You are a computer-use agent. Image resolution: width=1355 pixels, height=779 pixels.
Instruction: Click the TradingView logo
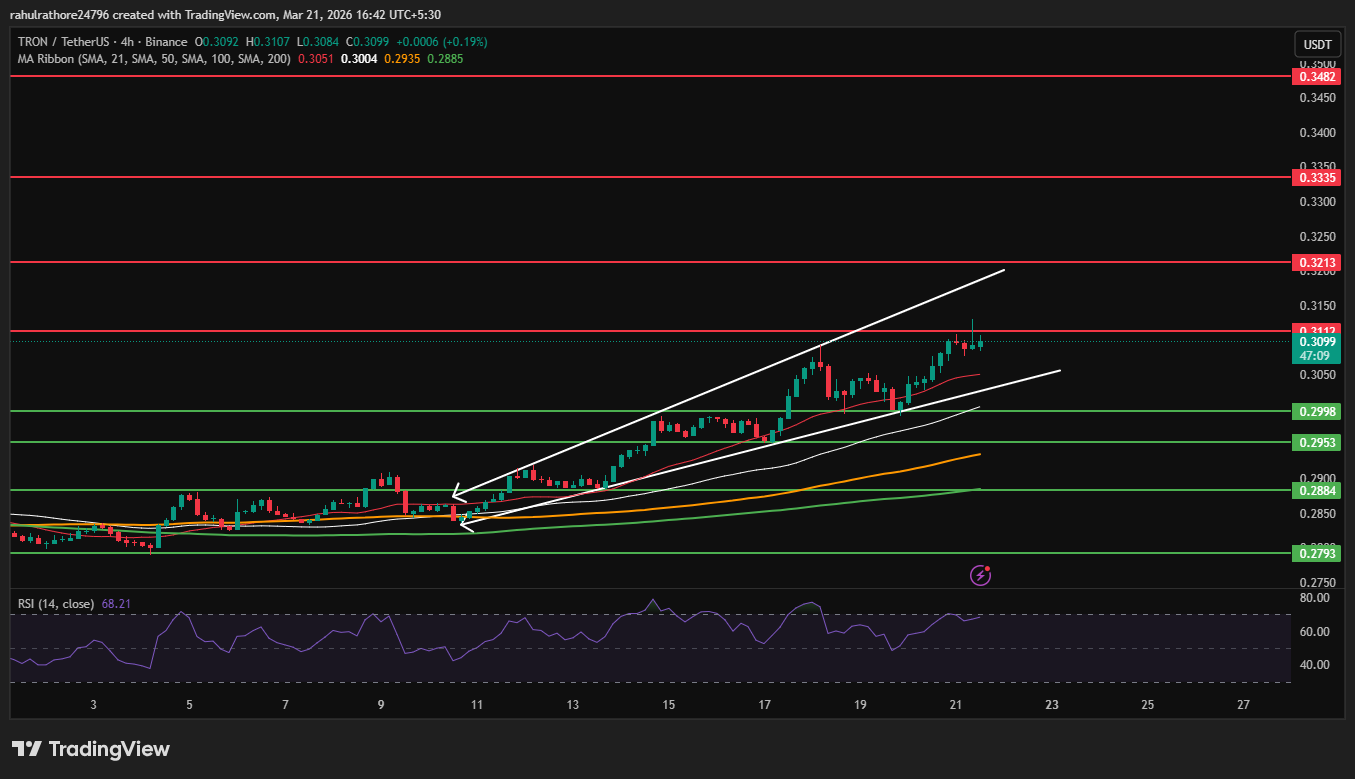coord(88,748)
